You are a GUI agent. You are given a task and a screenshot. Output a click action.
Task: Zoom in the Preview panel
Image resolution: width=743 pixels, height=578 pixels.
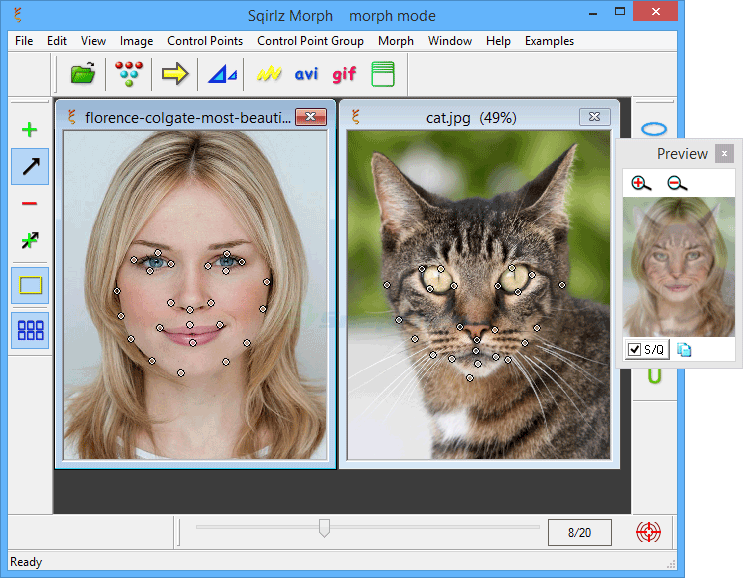(641, 183)
